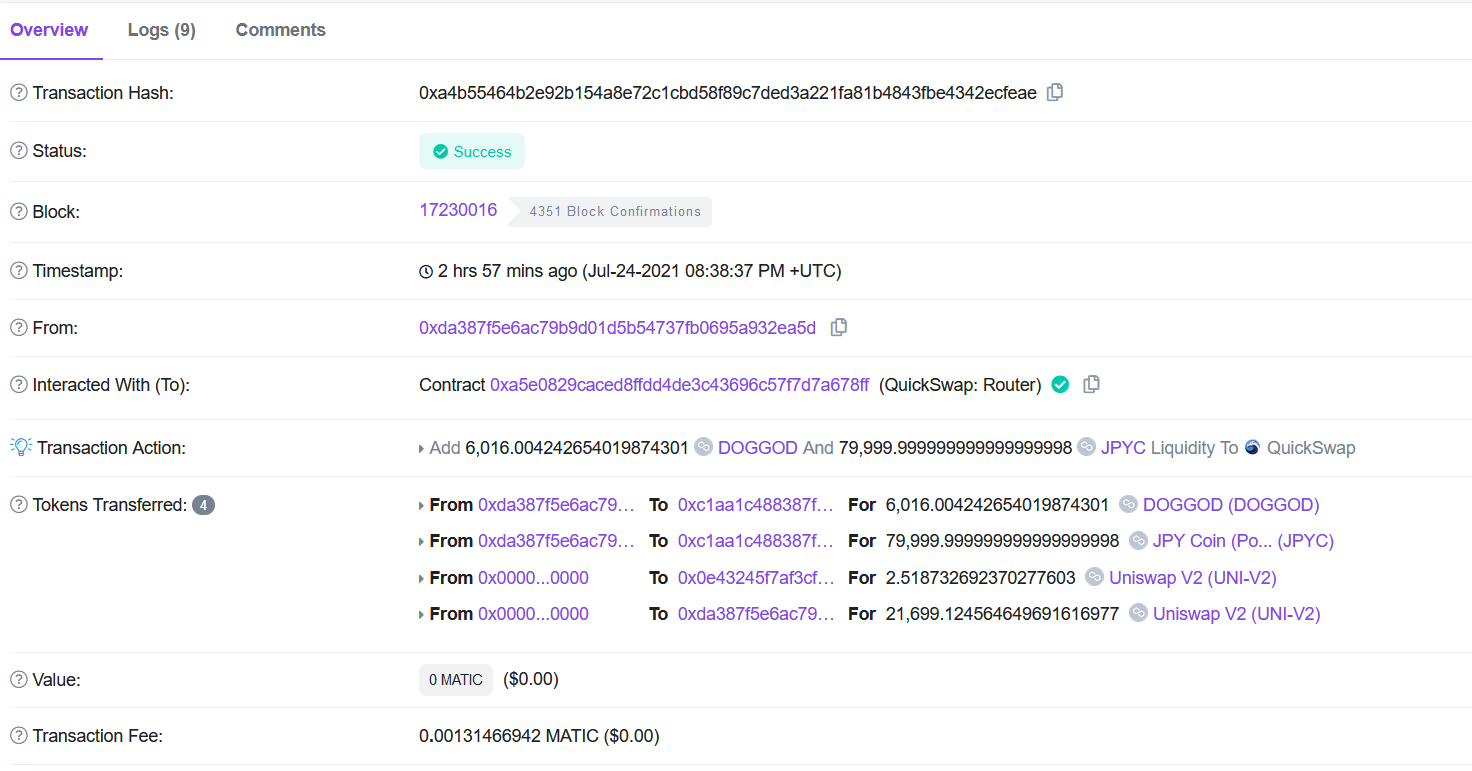Click the DOGGOD token icon in Transaction Action
The height and width of the screenshot is (771, 1472).
click(703, 447)
